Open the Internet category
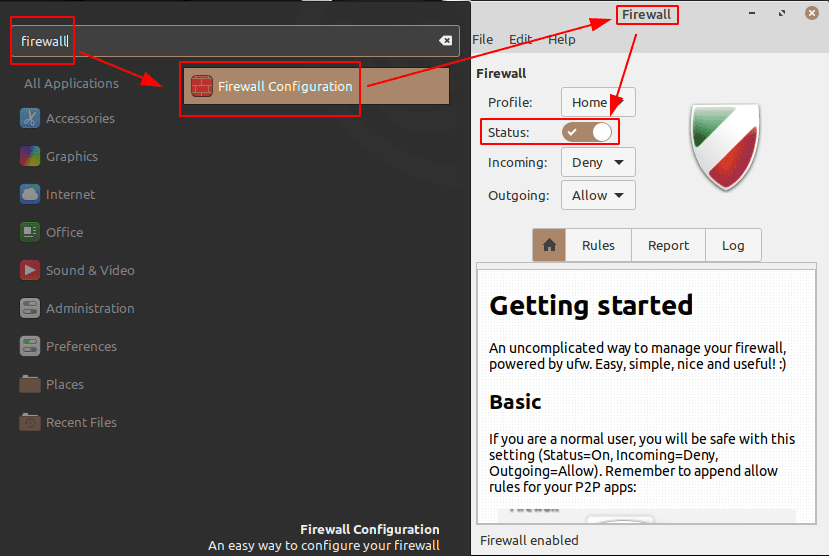The image size is (829, 556). click(x=58, y=194)
